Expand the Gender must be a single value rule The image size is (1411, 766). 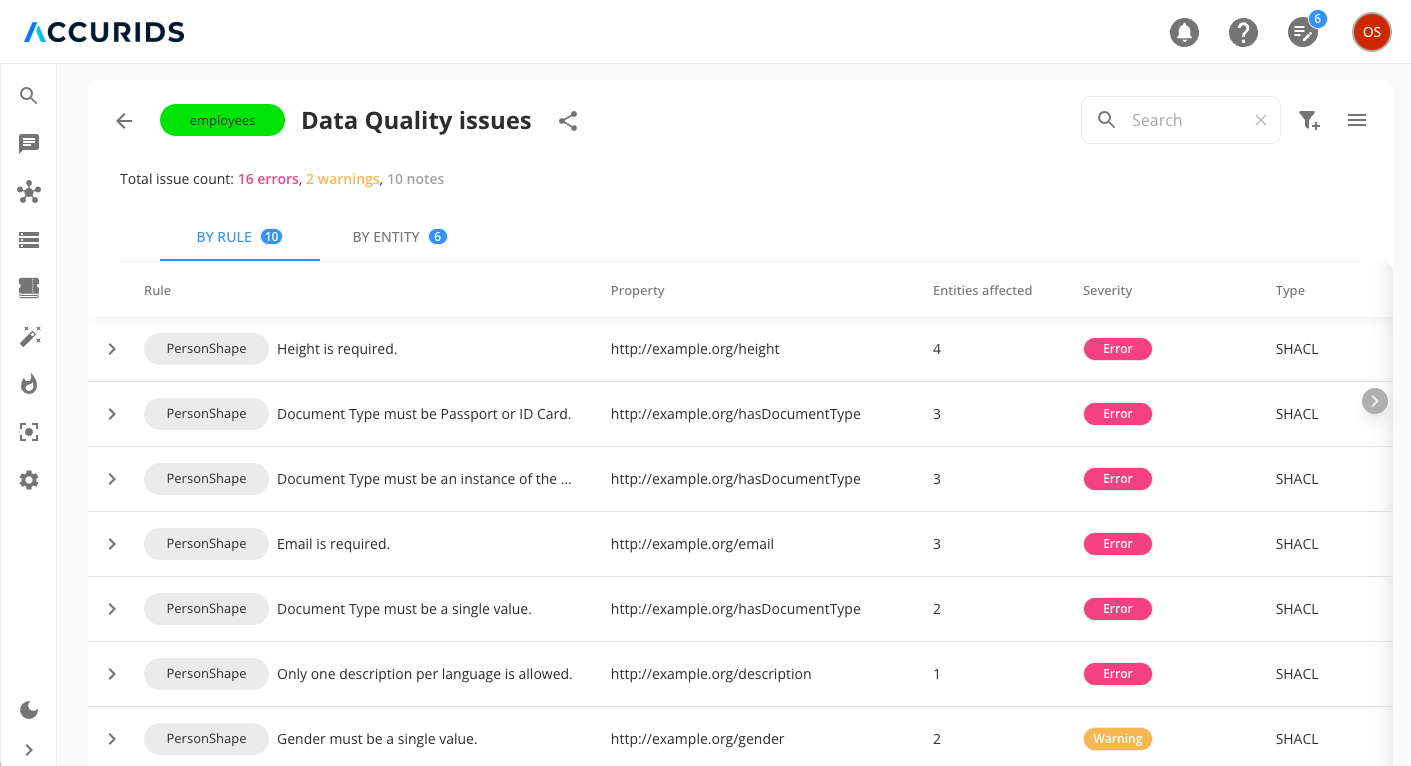pos(111,738)
